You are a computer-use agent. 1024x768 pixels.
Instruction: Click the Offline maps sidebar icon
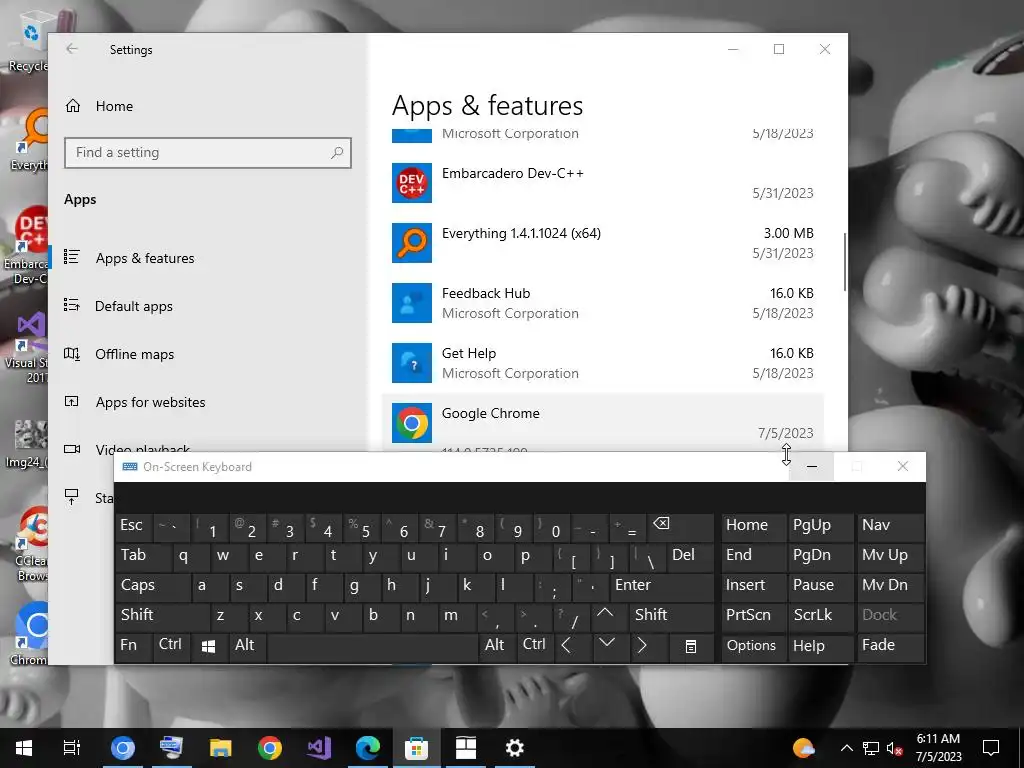click(x=72, y=353)
